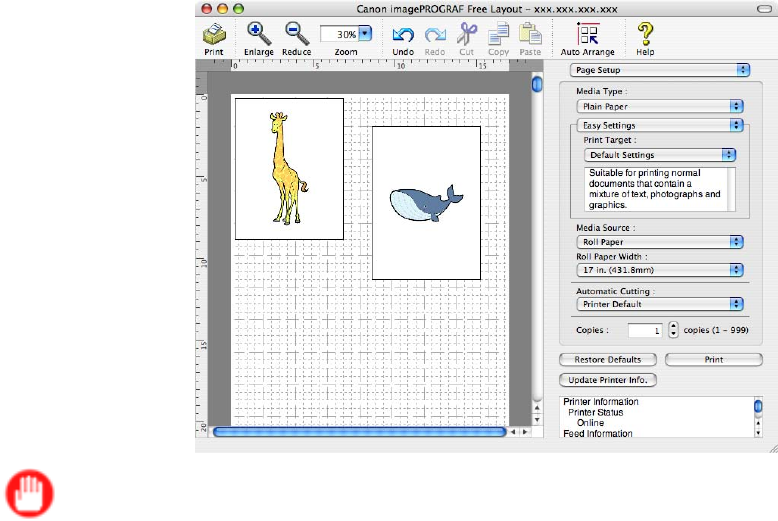
Task: Click the 'Printer Information' heading text
Action: (601, 402)
